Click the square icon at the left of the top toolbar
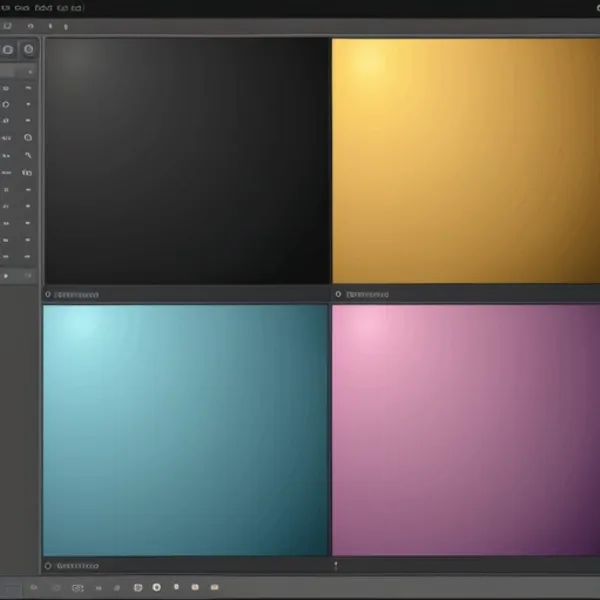600x600 pixels. coord(8,27)
